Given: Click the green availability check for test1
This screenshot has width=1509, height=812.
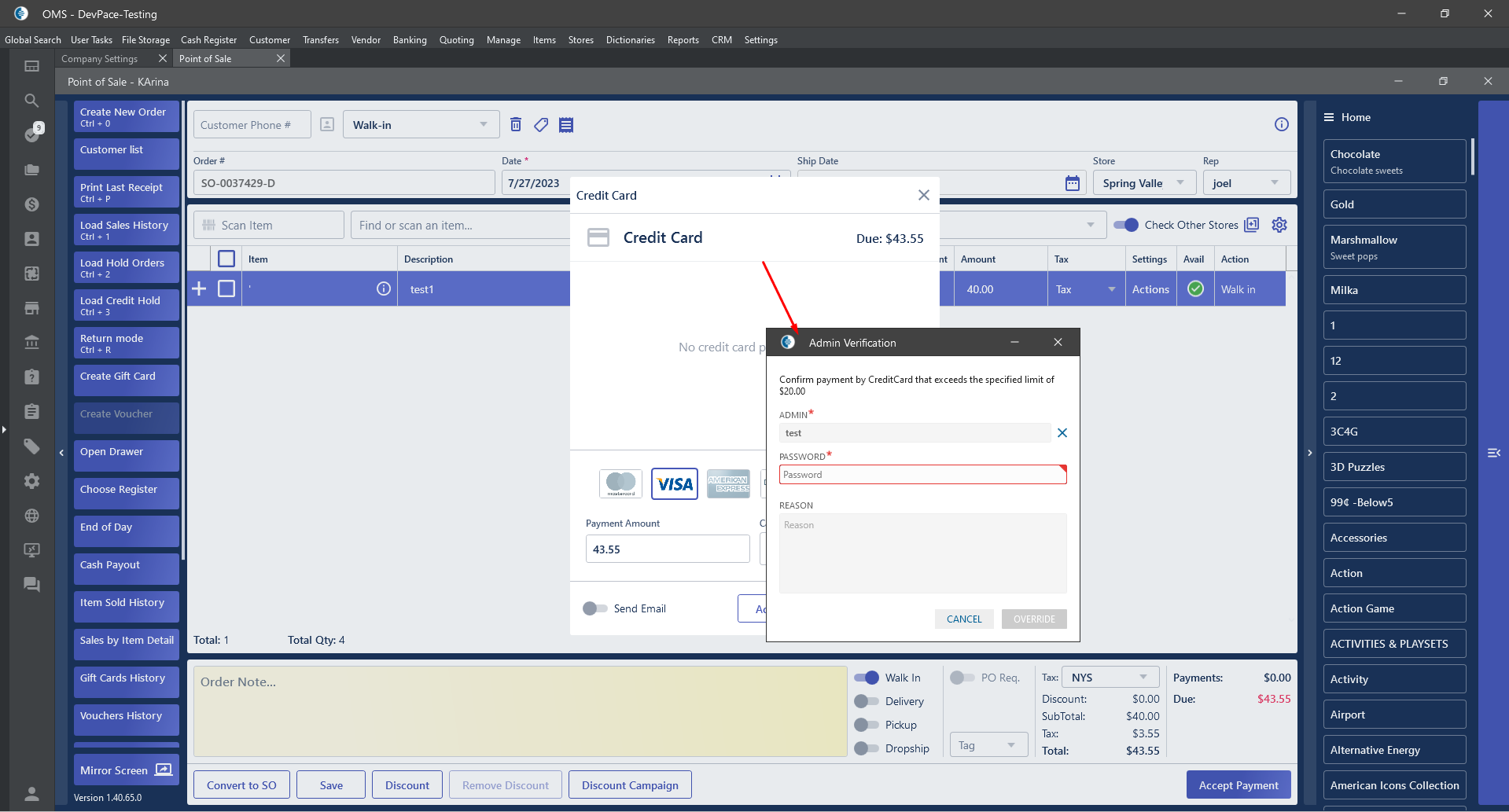Looking at the screenshot, I should 1195,288.
